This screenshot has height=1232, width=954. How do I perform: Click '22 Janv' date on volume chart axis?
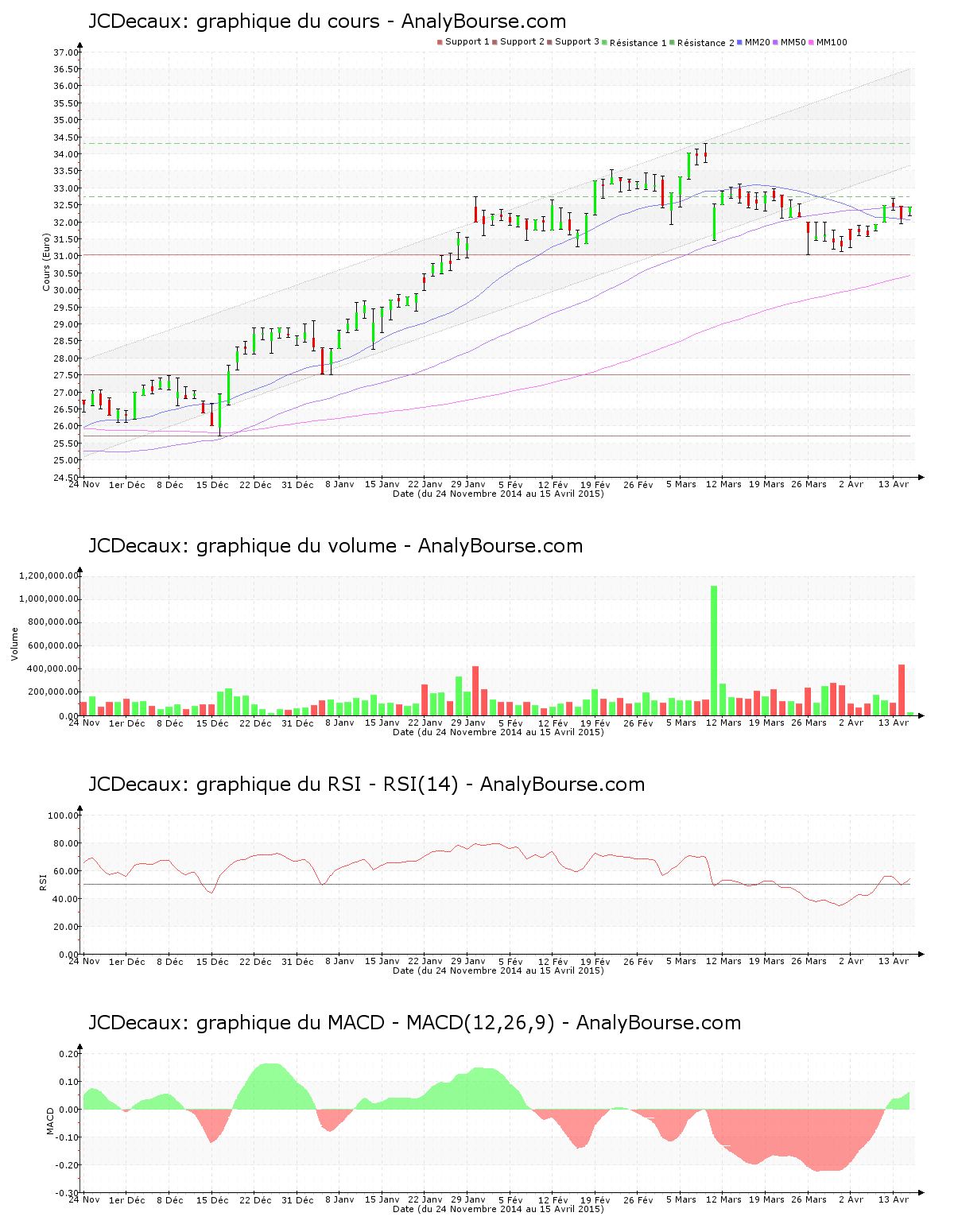tap(425, 723)
